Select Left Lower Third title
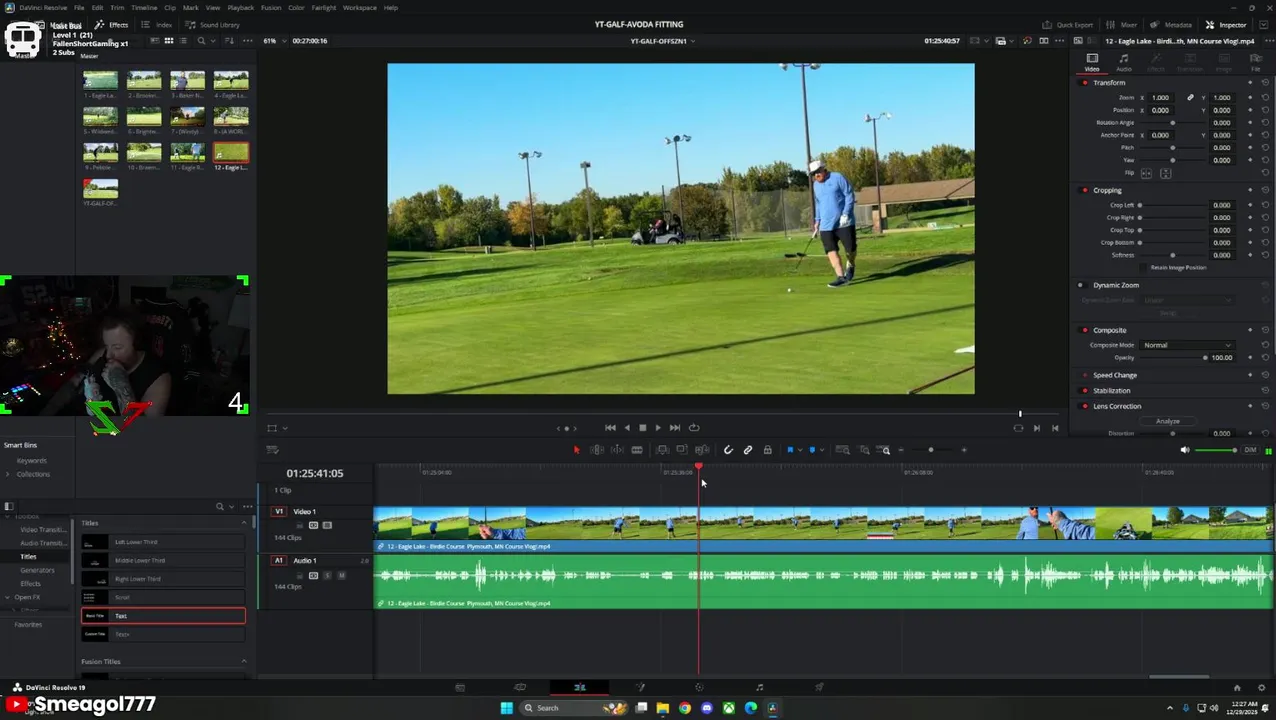 [163, 542]
